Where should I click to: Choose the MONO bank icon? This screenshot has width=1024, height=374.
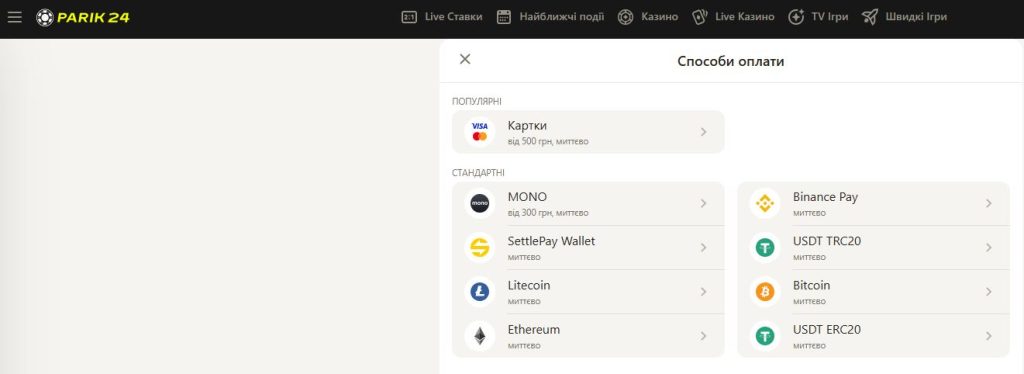(x=479, y=204)
